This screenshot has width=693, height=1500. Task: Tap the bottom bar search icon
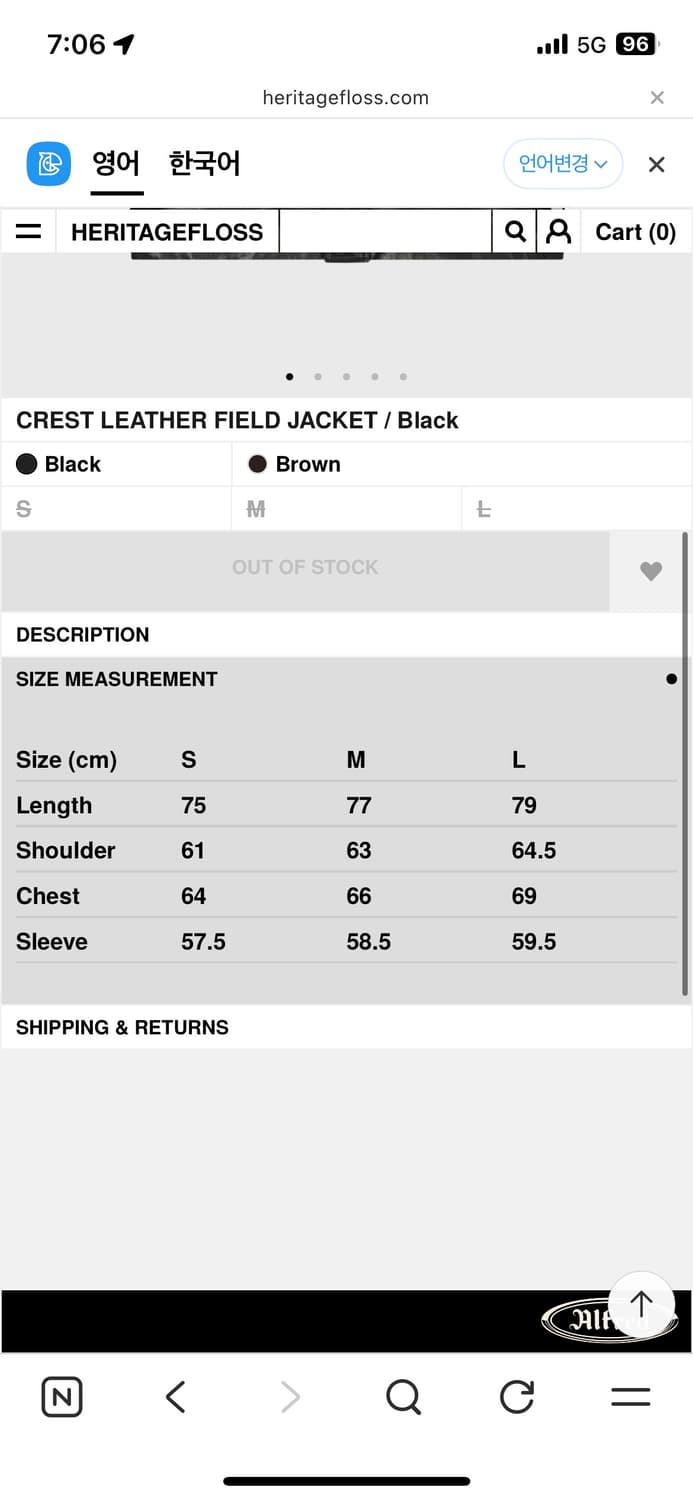point(403,1396)
